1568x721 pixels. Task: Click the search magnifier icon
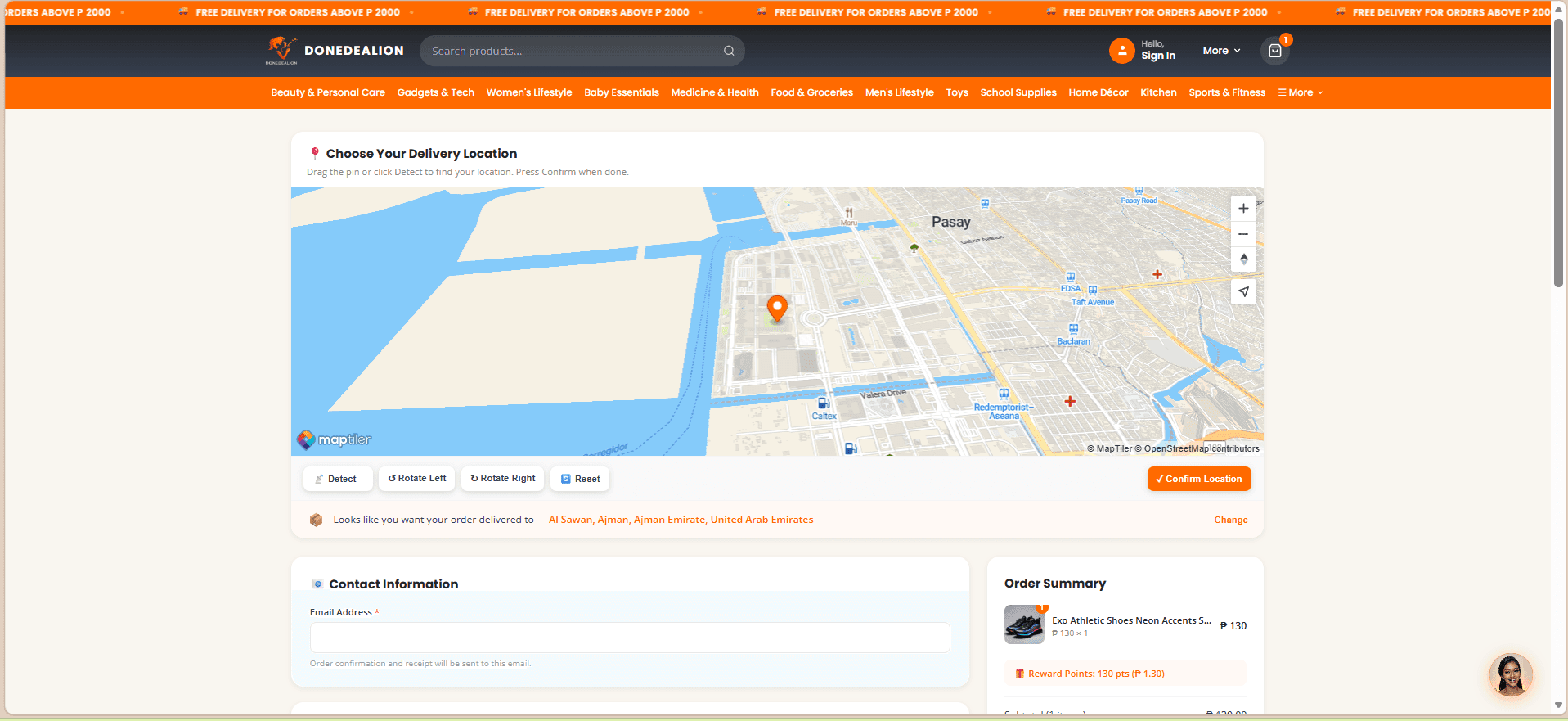(729, 51)
